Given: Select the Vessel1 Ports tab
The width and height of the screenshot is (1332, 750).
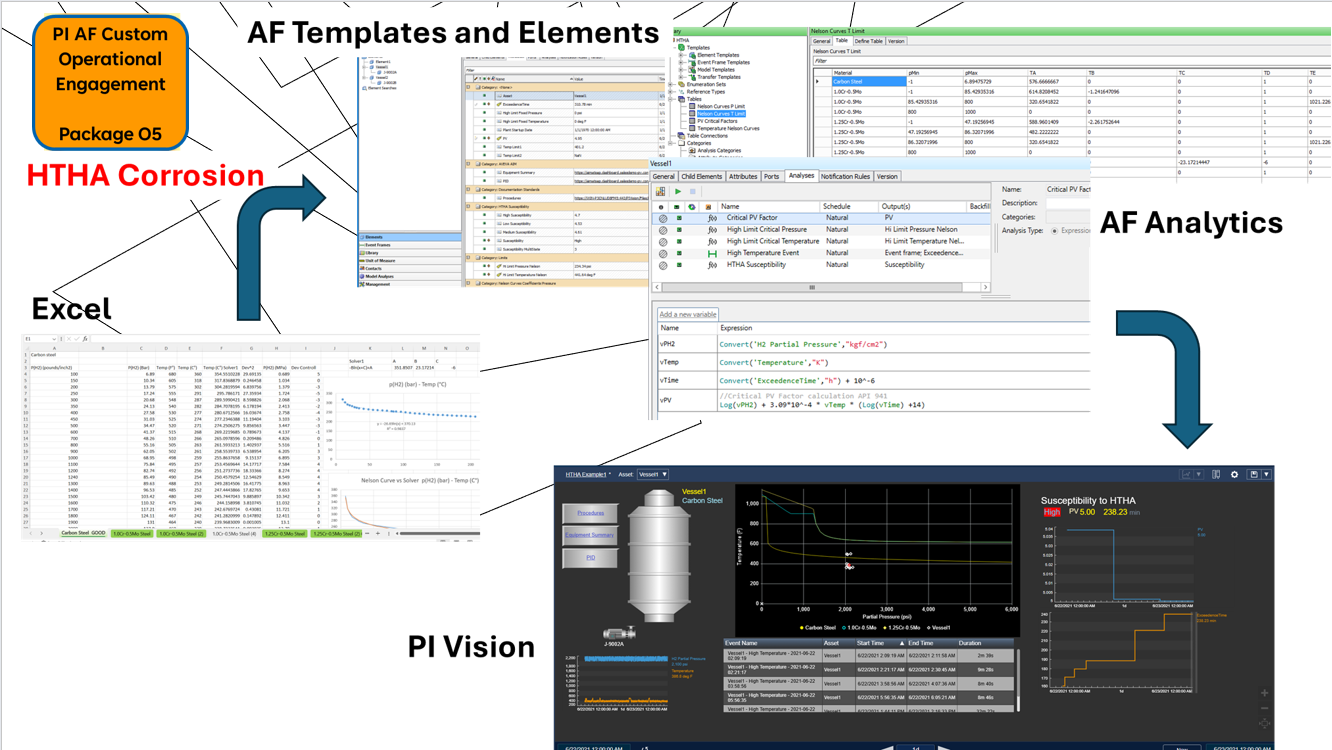Looking at the screenshot, I should coord(772,176).
